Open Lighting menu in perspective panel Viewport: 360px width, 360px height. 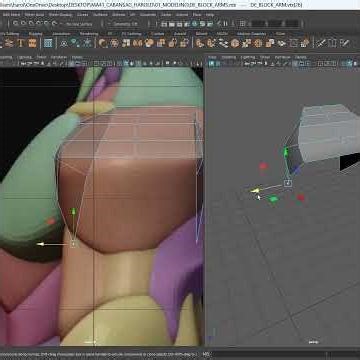pyautogui.click(x=248, y=57)
